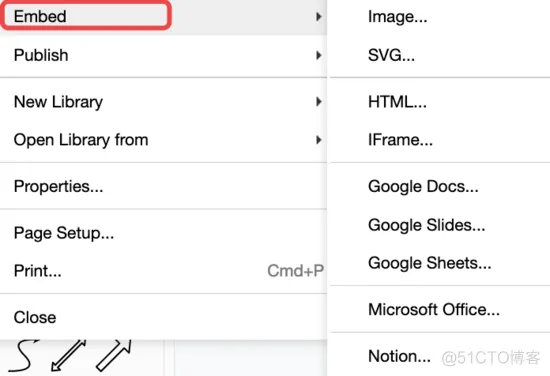550x376 pixels.
Task: Expand the Publish submenu arrow
Action: 318,55
